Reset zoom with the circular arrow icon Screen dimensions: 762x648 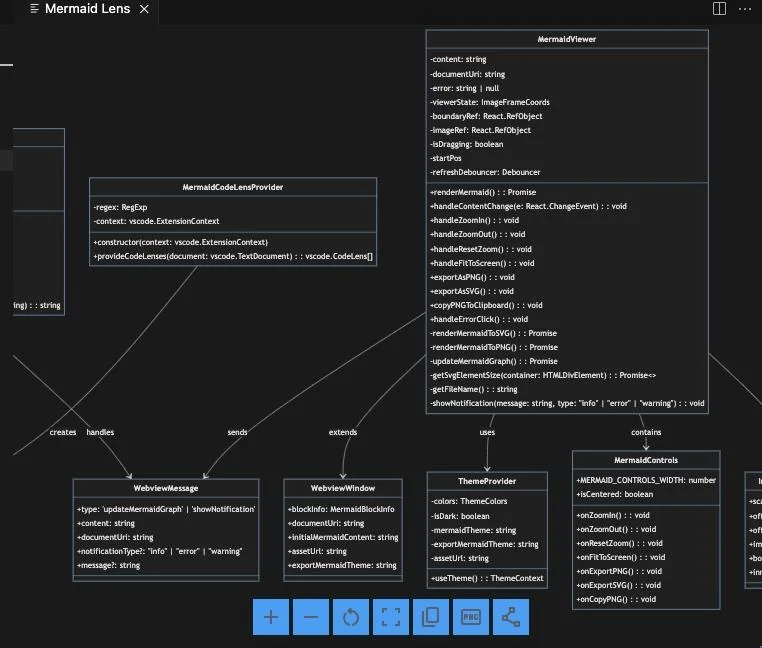(x=351, y=617)
